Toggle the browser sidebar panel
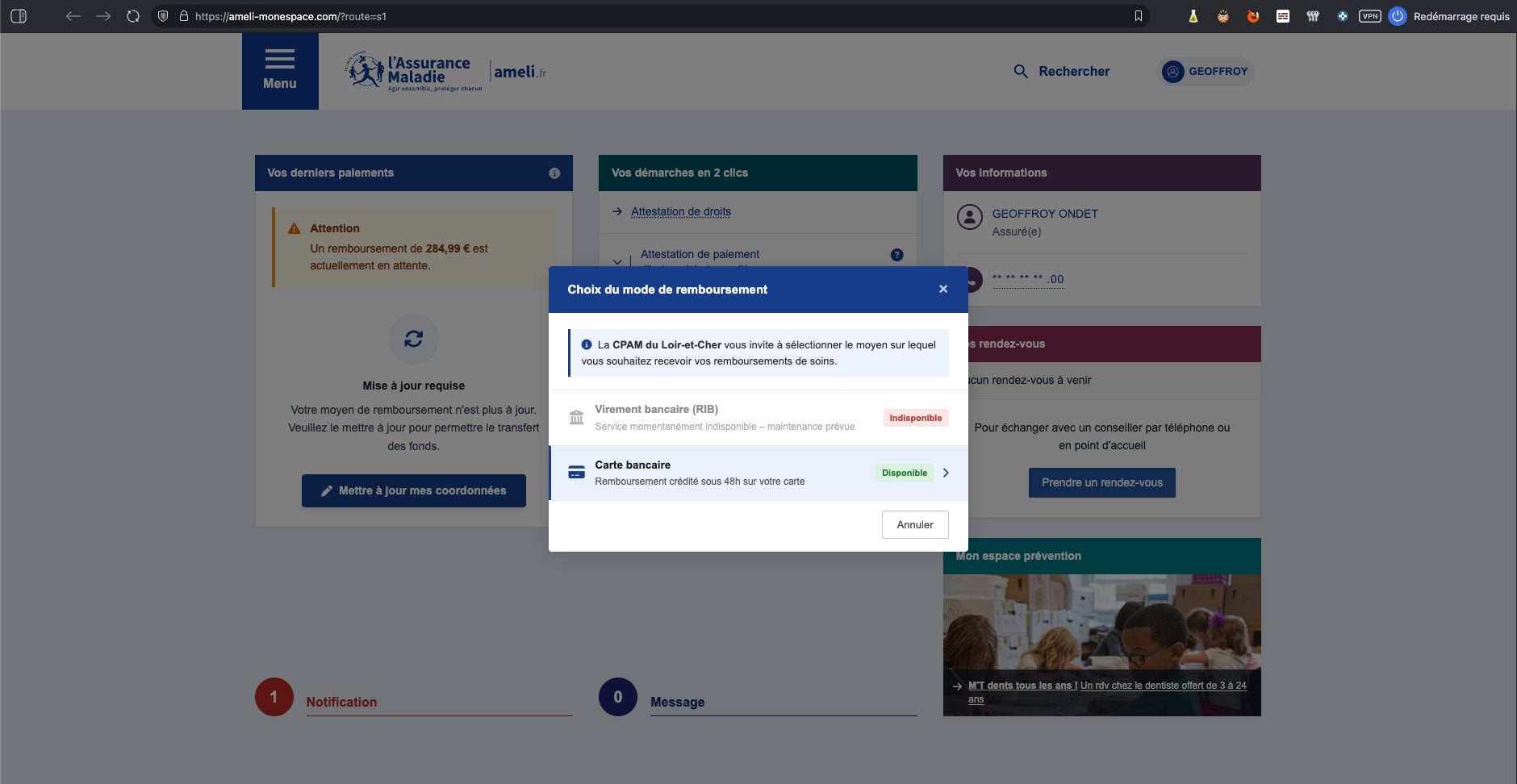The height and width of the screenshot is (784, 1517). click(x=19, y=15)
